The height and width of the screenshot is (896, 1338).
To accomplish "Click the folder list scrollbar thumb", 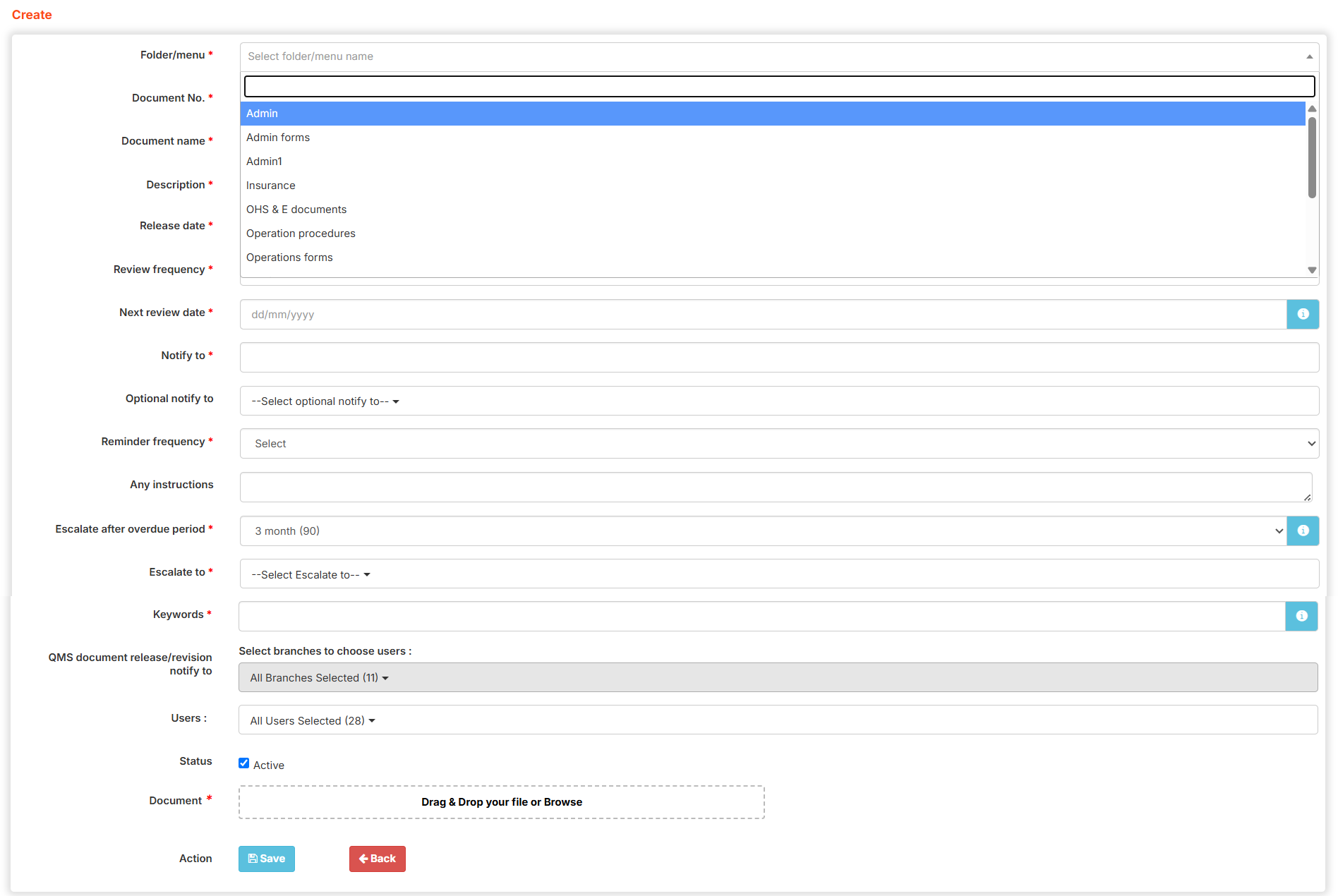I will pyautogui.click(x=1312, y=157).
